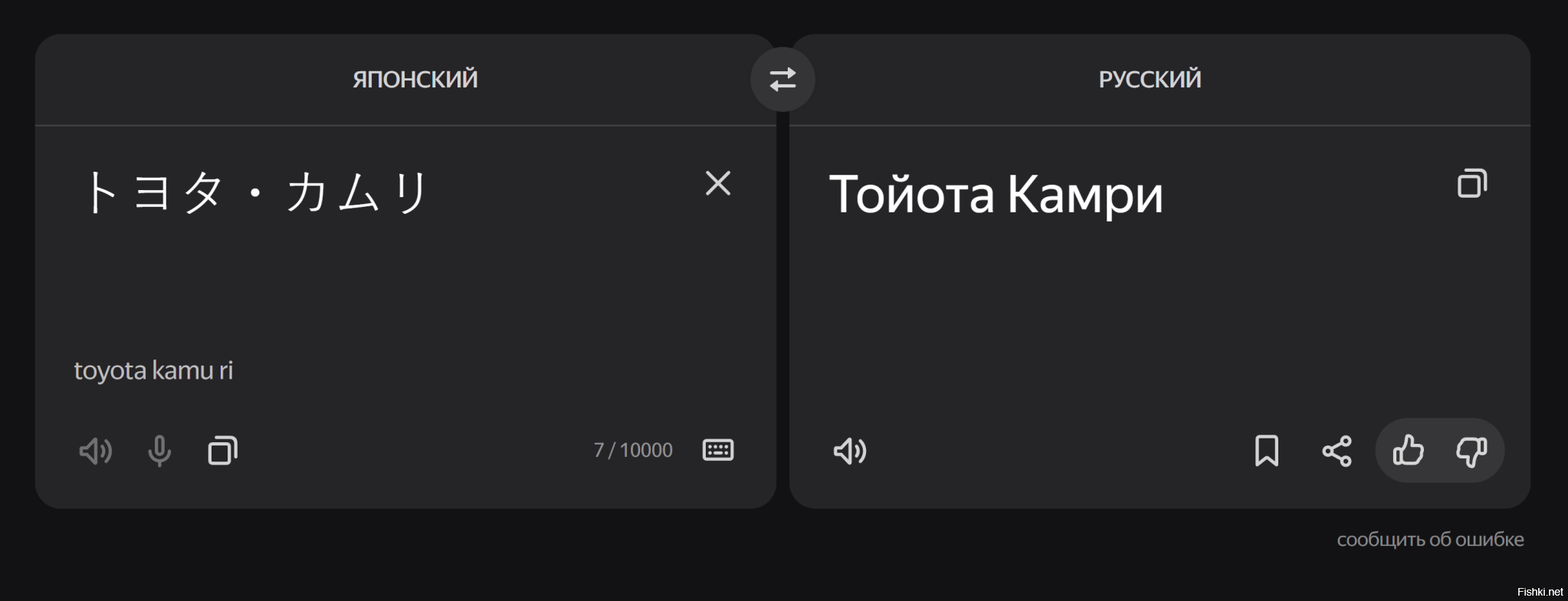Open the РУССКИЙ target language selector

click(1150, 79)
